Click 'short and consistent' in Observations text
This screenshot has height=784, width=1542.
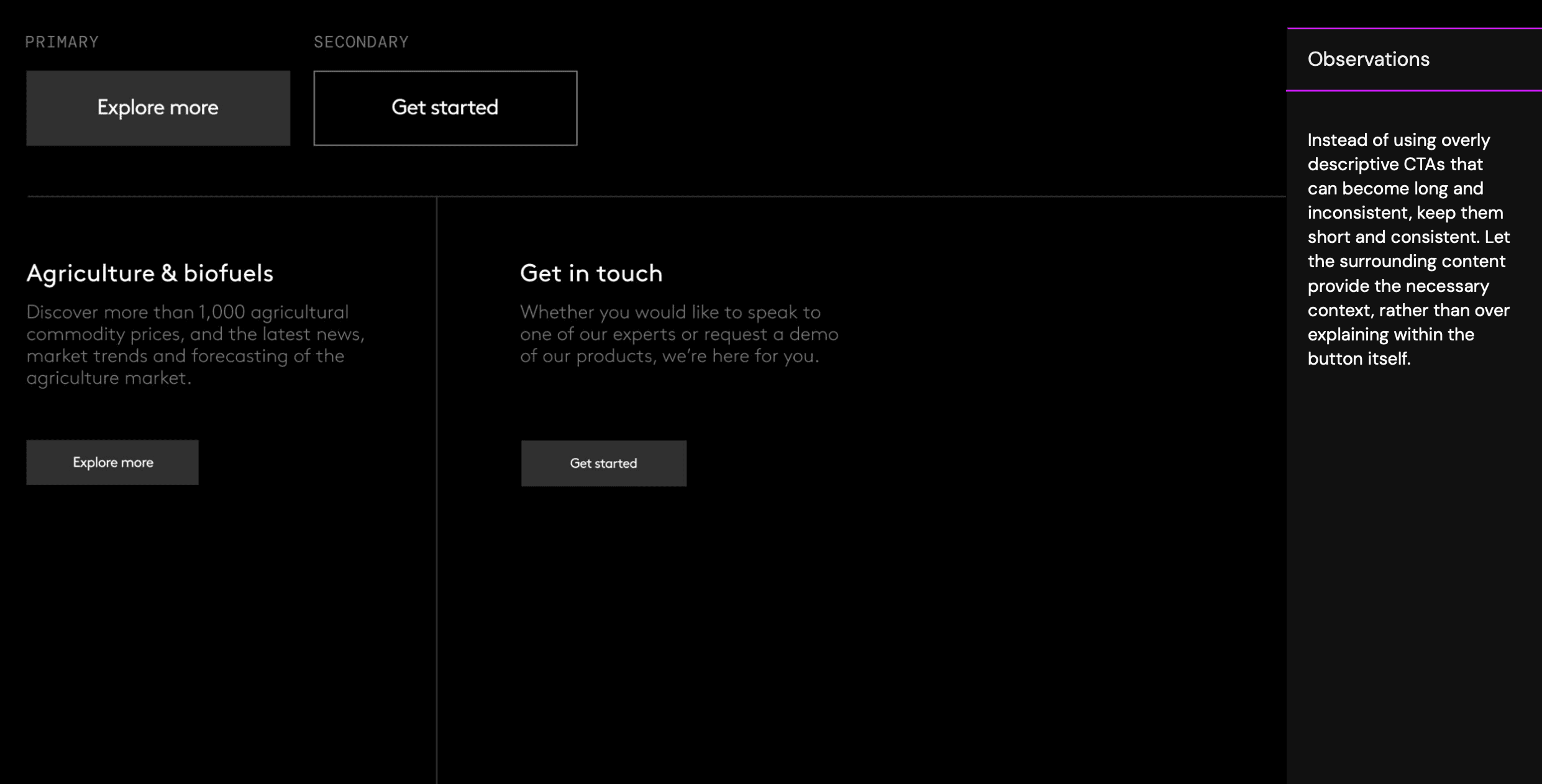1394,237
